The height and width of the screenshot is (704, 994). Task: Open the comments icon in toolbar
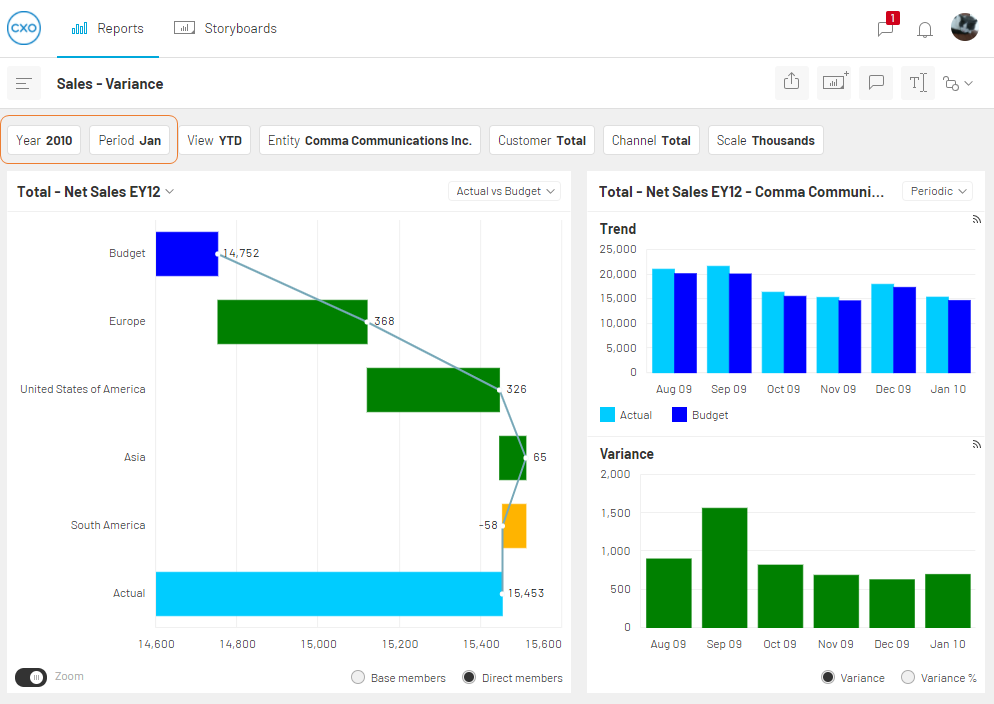876,82
